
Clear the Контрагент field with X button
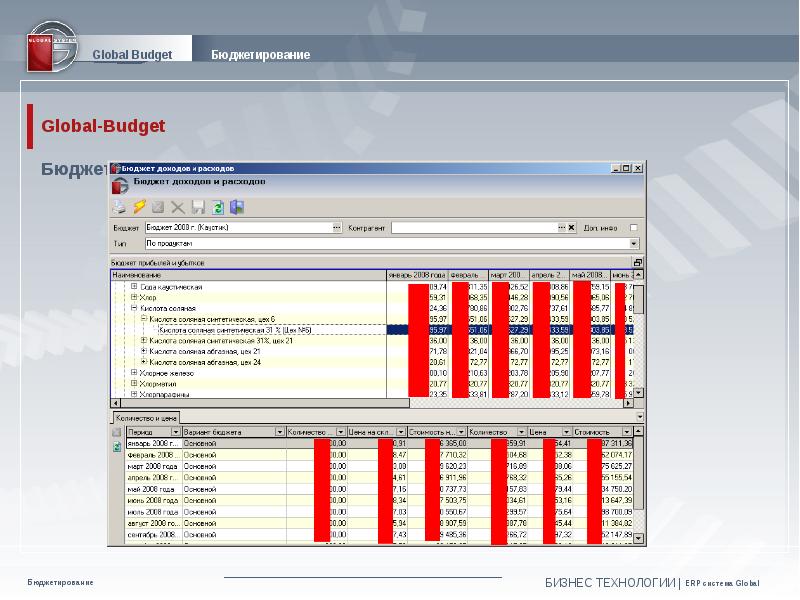tap(571, 228)
